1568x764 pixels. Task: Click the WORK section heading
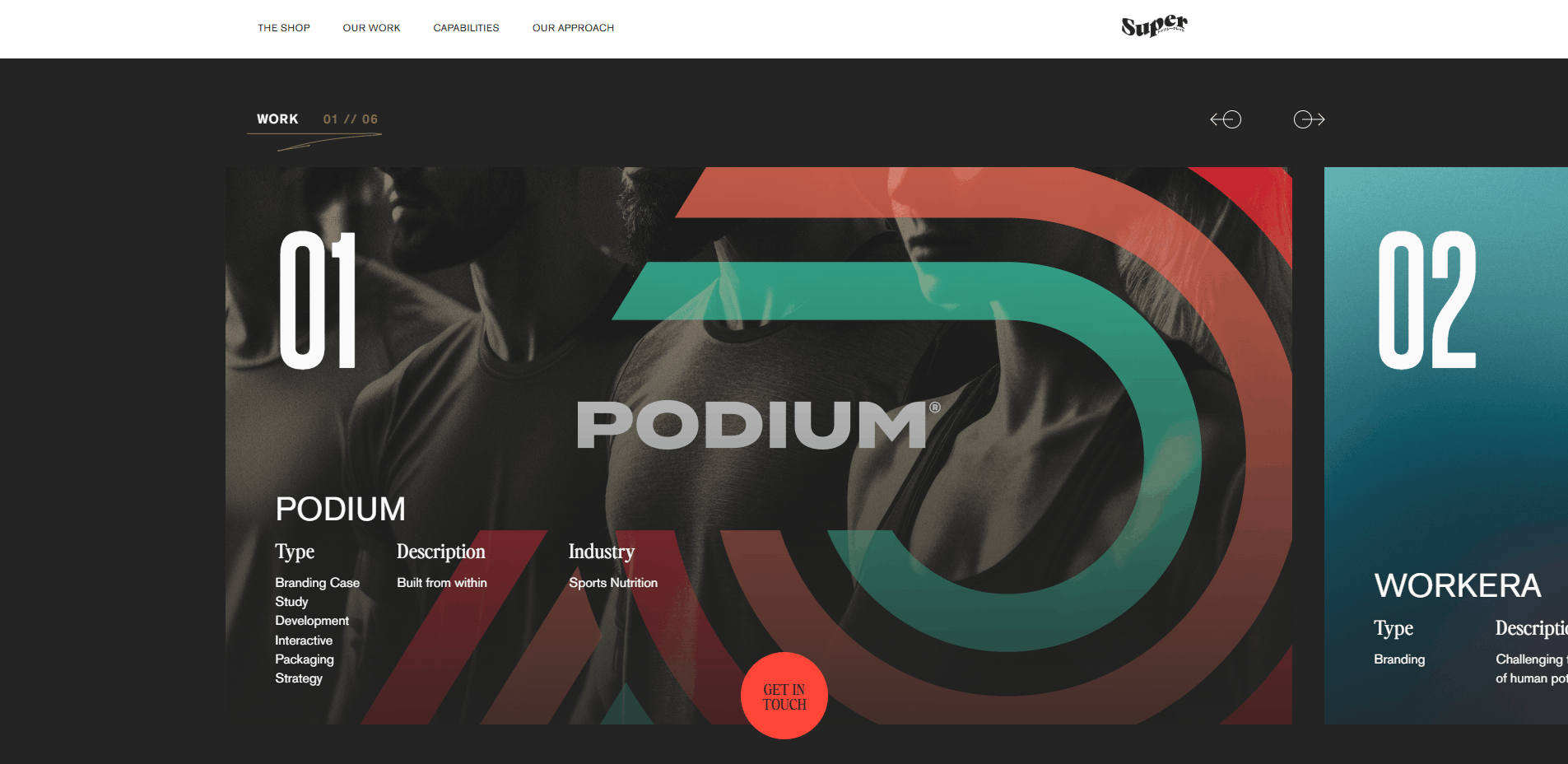click(277, 119)
